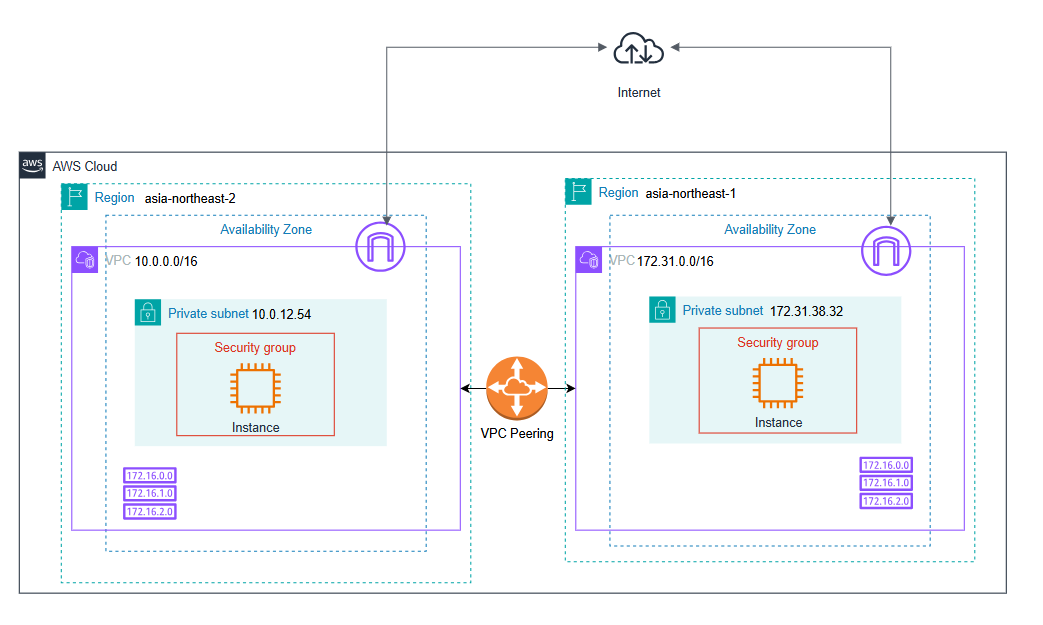Click the internet gateway icon in the left VPC
The height and width of the screenshot is (625, 1043).
pyautogui.click(x=379, y=247)
